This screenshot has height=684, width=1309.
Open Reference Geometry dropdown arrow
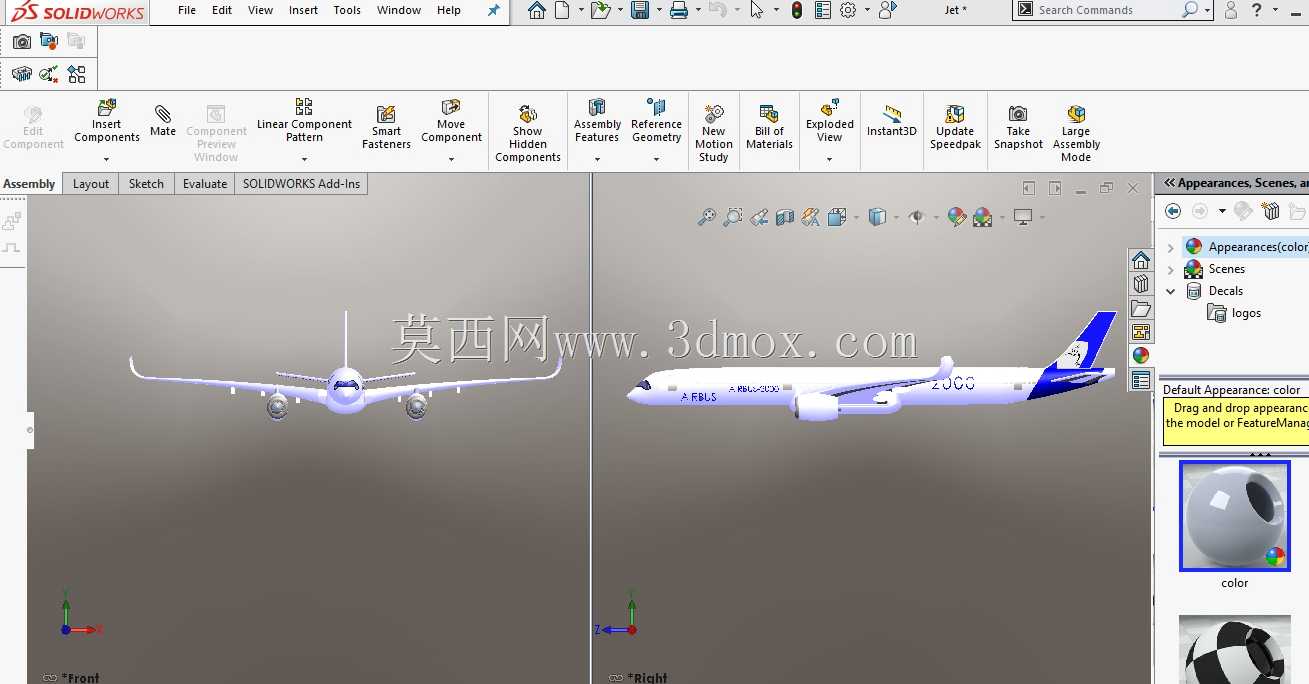(656, 159)
